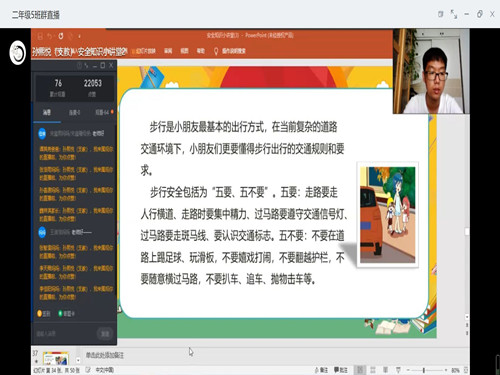This screenshot has width=500, height=375.
Task: Switch to Slide Sorter view icon
Action: [373, 370]
